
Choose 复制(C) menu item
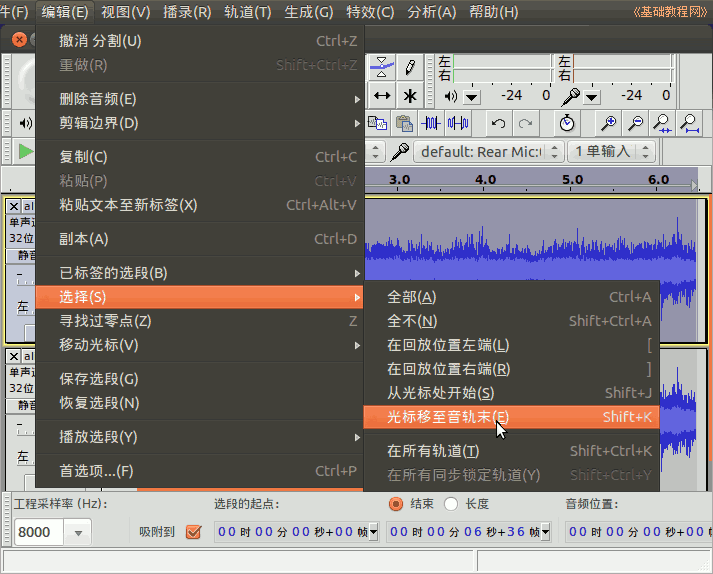(200, 157)
